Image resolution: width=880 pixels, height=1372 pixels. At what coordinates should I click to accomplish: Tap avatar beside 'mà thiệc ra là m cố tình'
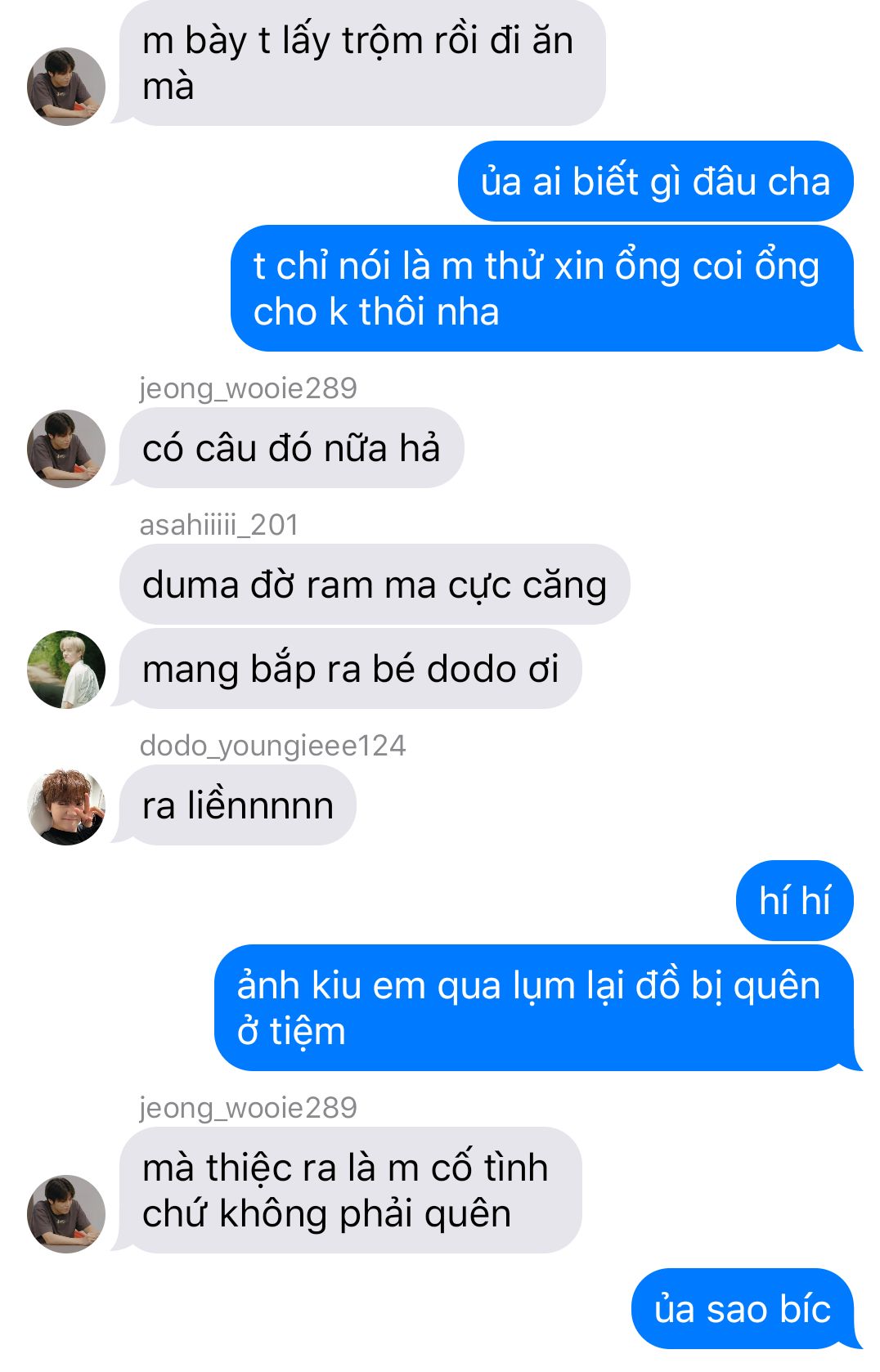pos(66,1214)
